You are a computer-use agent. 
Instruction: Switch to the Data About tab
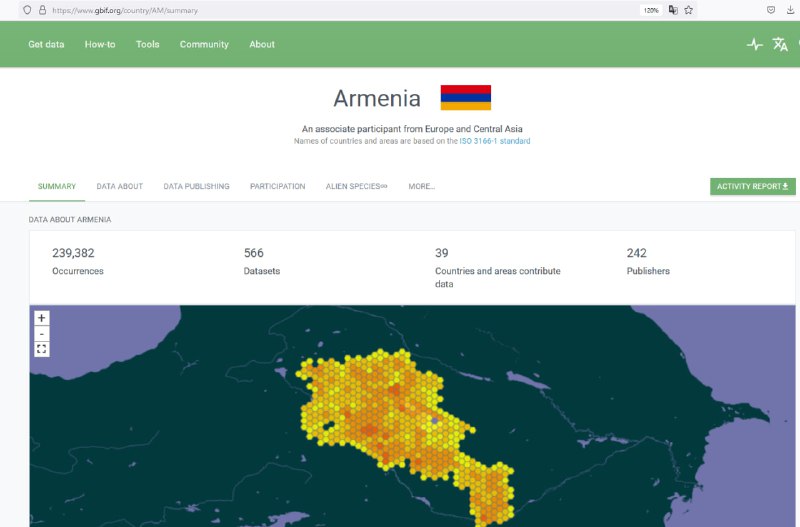pyautogui.click(x=119, y=186)
